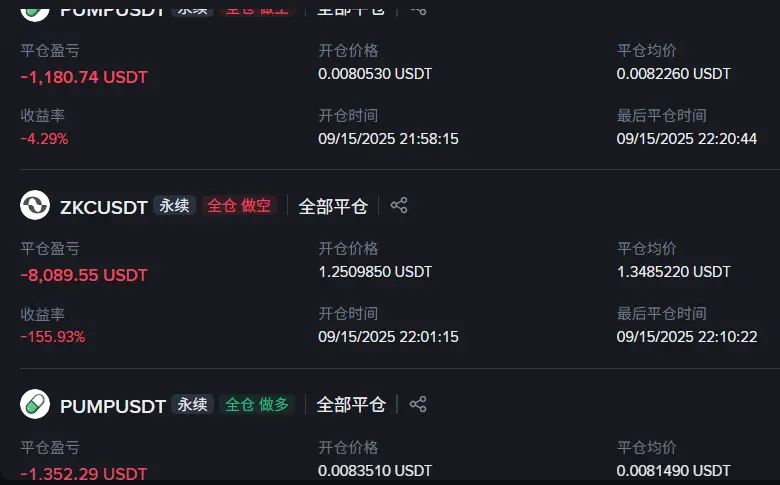This screenshot has height=485, width=780.
Task: Click the partly visible share icon at the top
Action: 417,9
